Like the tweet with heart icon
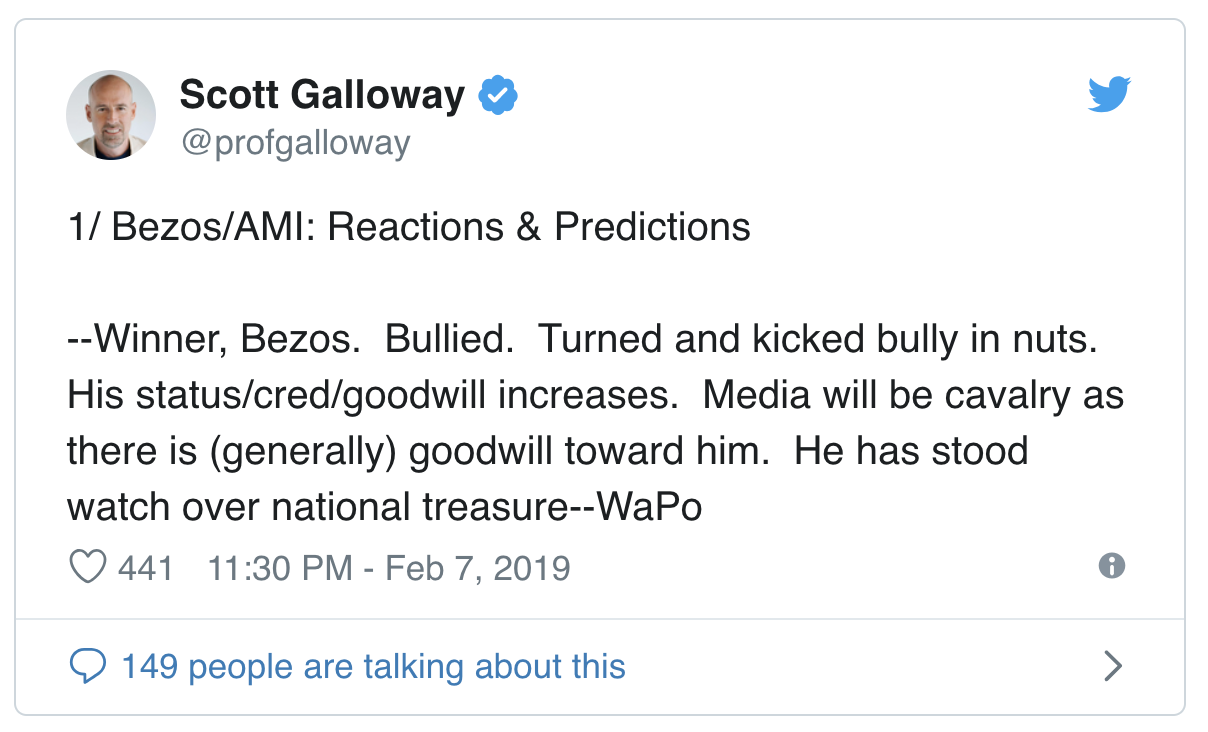This screenshot has width=1208, height=732. pos(87,568)
